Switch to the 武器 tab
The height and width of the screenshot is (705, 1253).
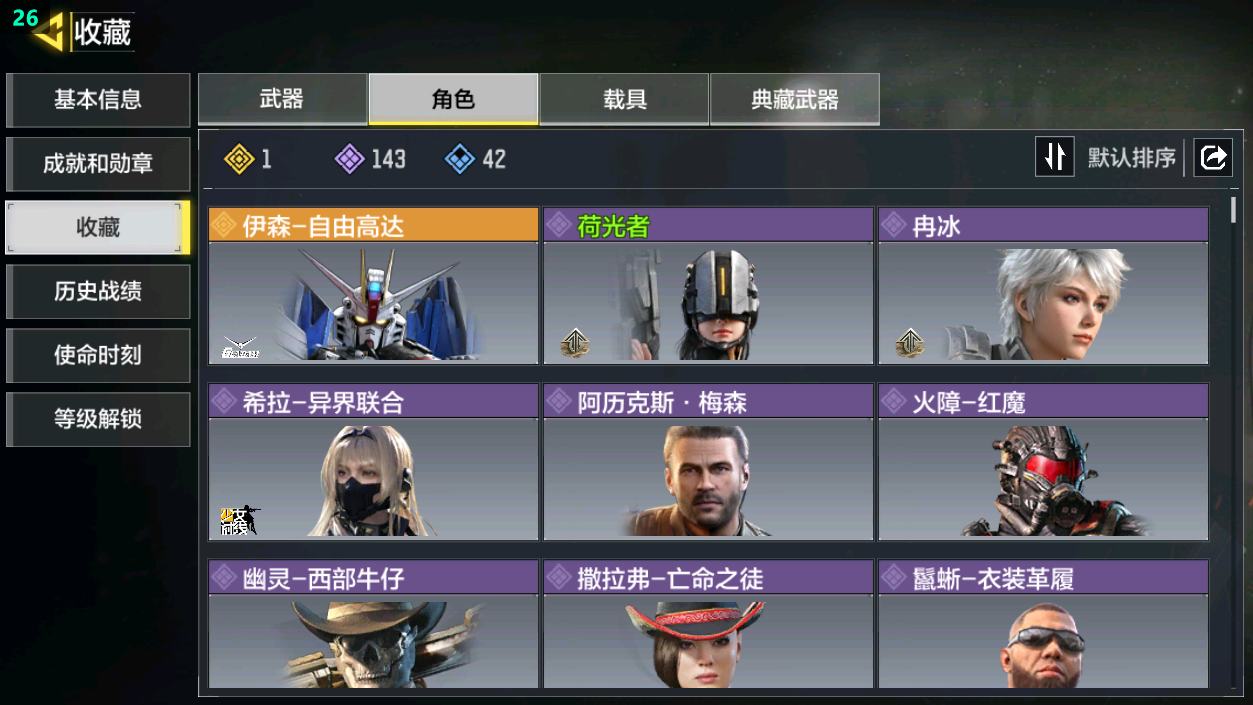[x=282, y=99]
